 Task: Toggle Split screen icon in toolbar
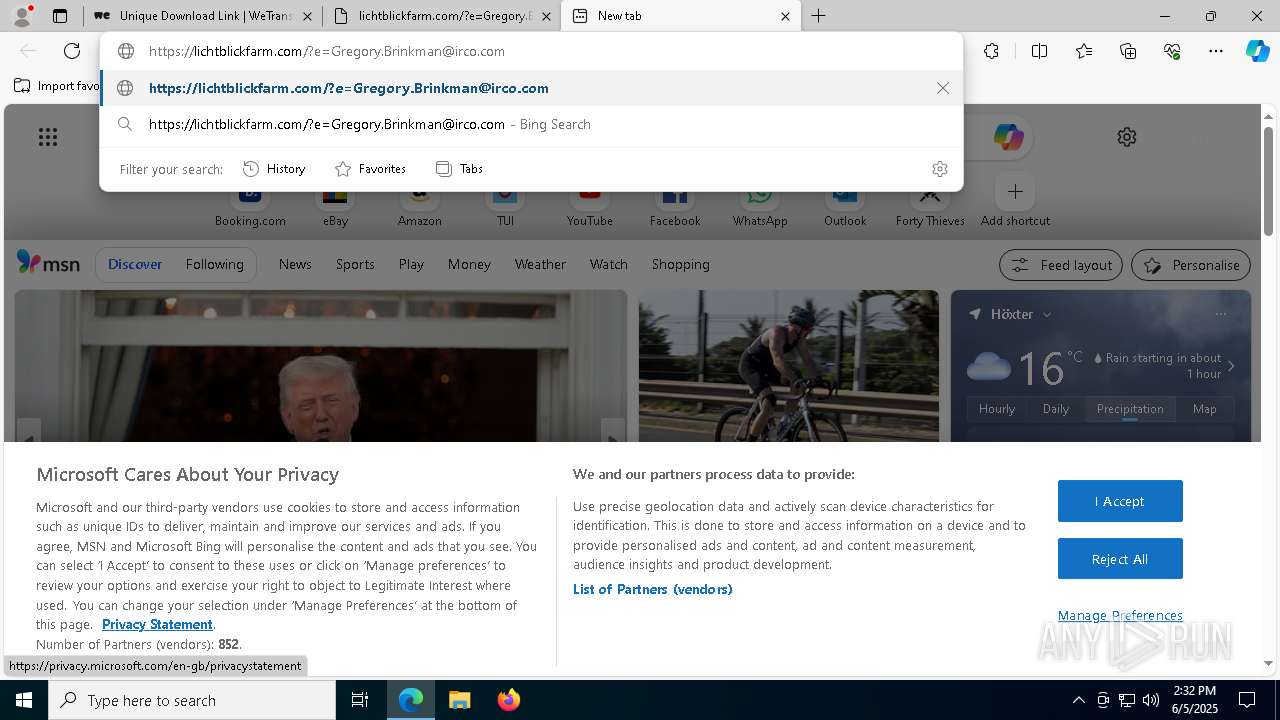pos(1039,51)
